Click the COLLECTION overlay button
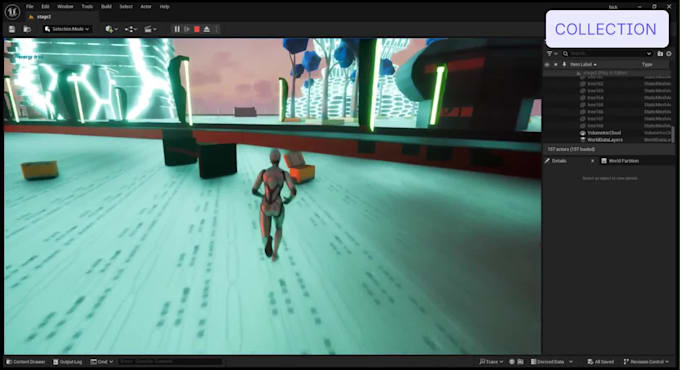The width and height of the screenshot is (680, 370). pyautogui.click(x=607, y=29)
